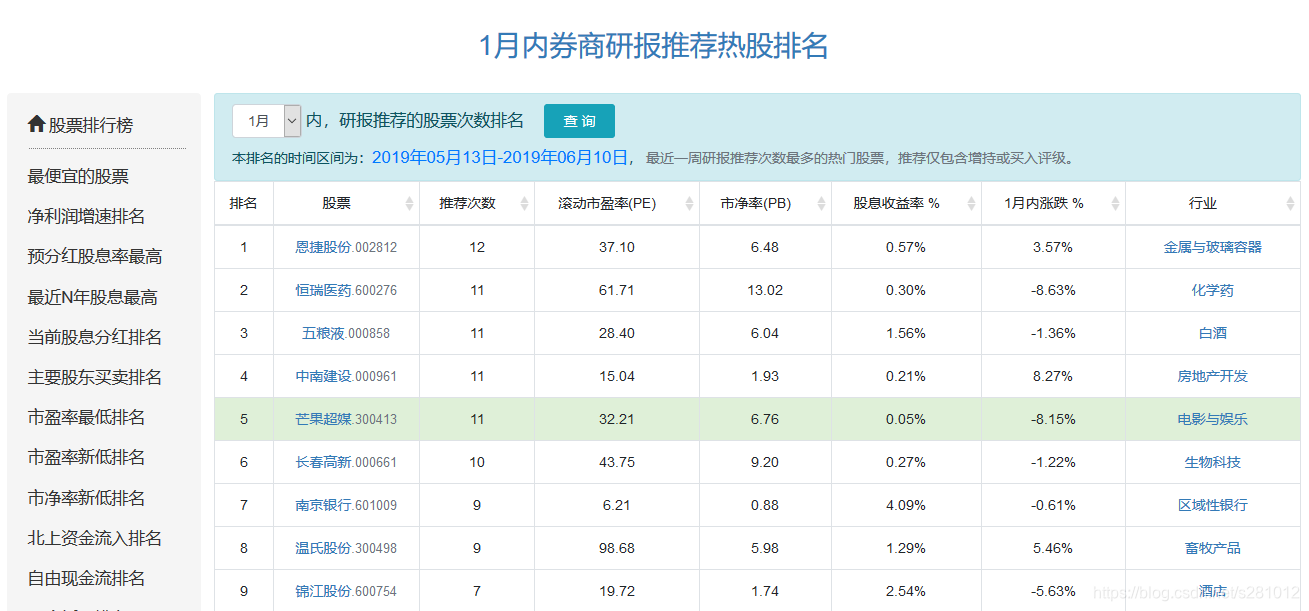
Task: Open 市盈率新低排名 in sidebar
Action: click(x=86, y=457)
